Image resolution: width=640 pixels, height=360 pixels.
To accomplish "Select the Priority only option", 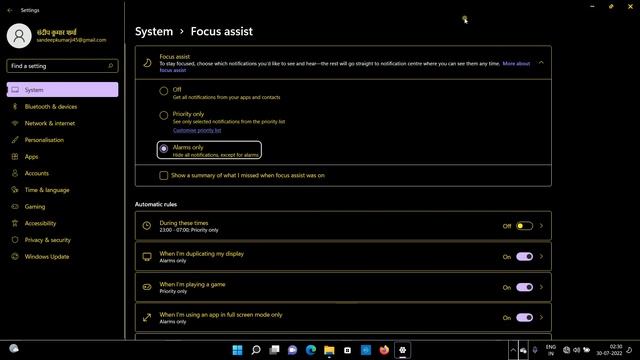I will click(x=164, y=115).
